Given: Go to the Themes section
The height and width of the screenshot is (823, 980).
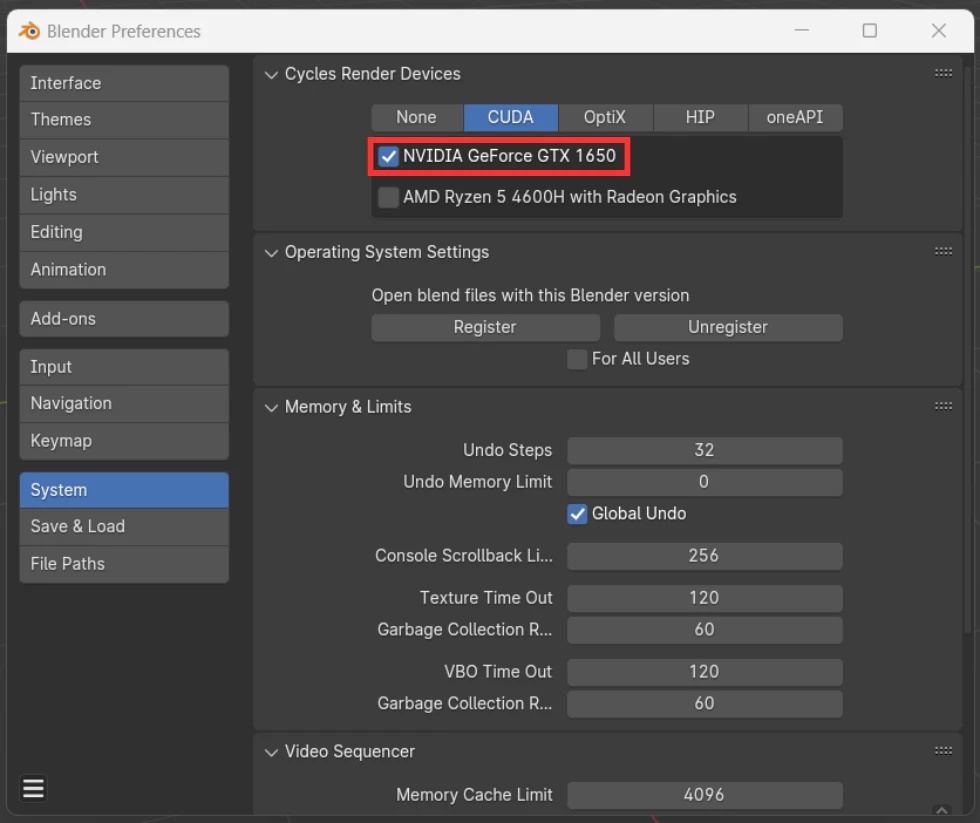Looking at the screenshot, I should click(x=124, y=119).
